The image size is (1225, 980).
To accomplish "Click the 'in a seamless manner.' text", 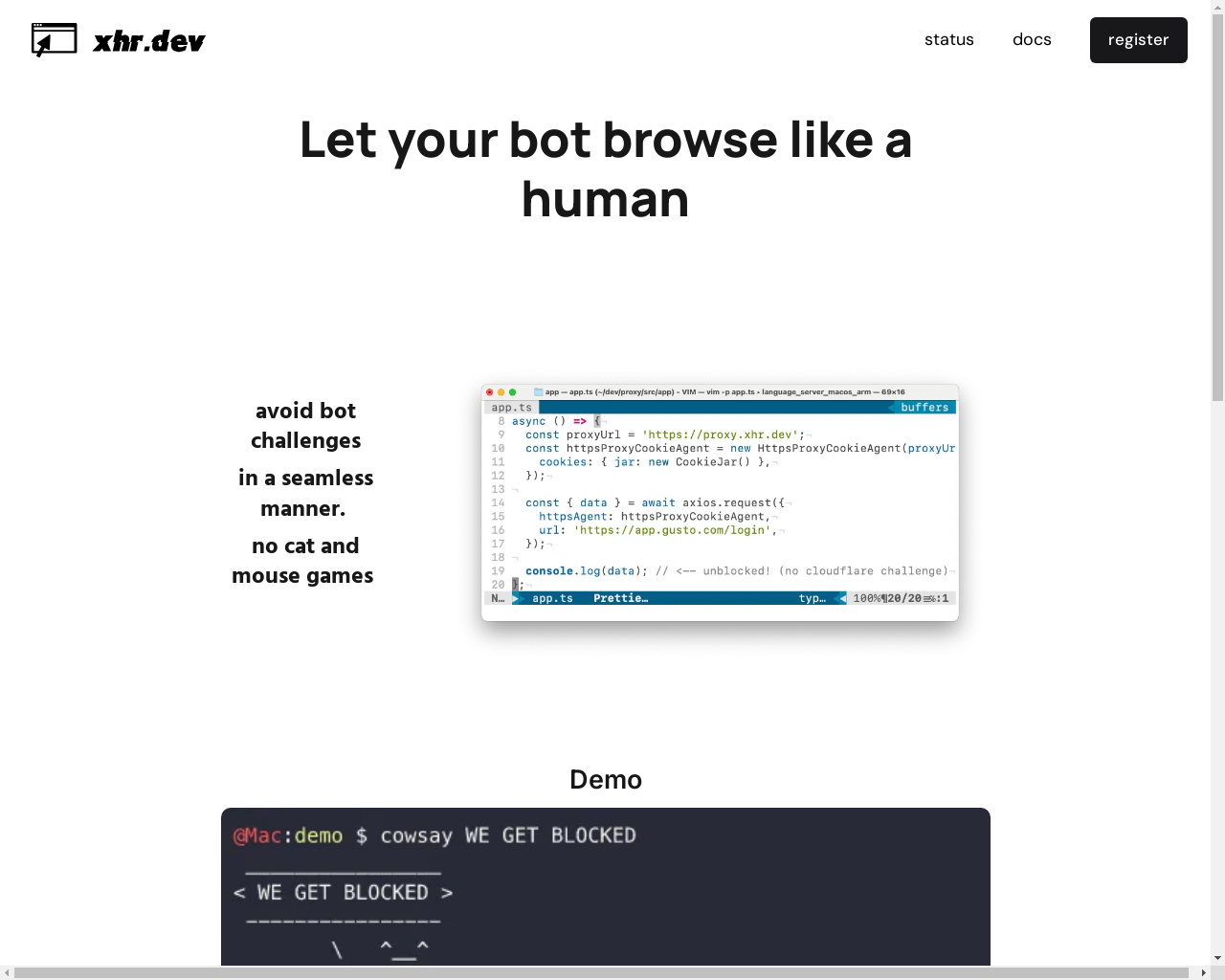I will coord(305,493).
